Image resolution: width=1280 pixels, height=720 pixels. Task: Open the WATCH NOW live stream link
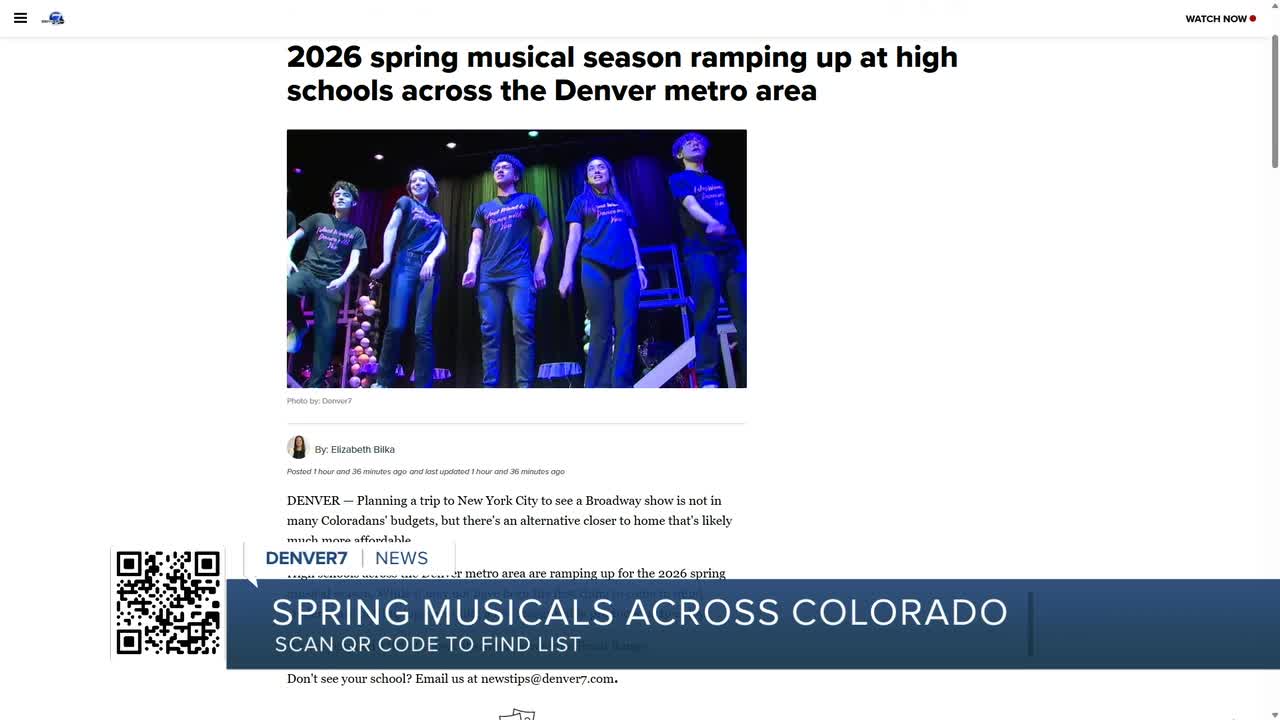click(1216, 19)
